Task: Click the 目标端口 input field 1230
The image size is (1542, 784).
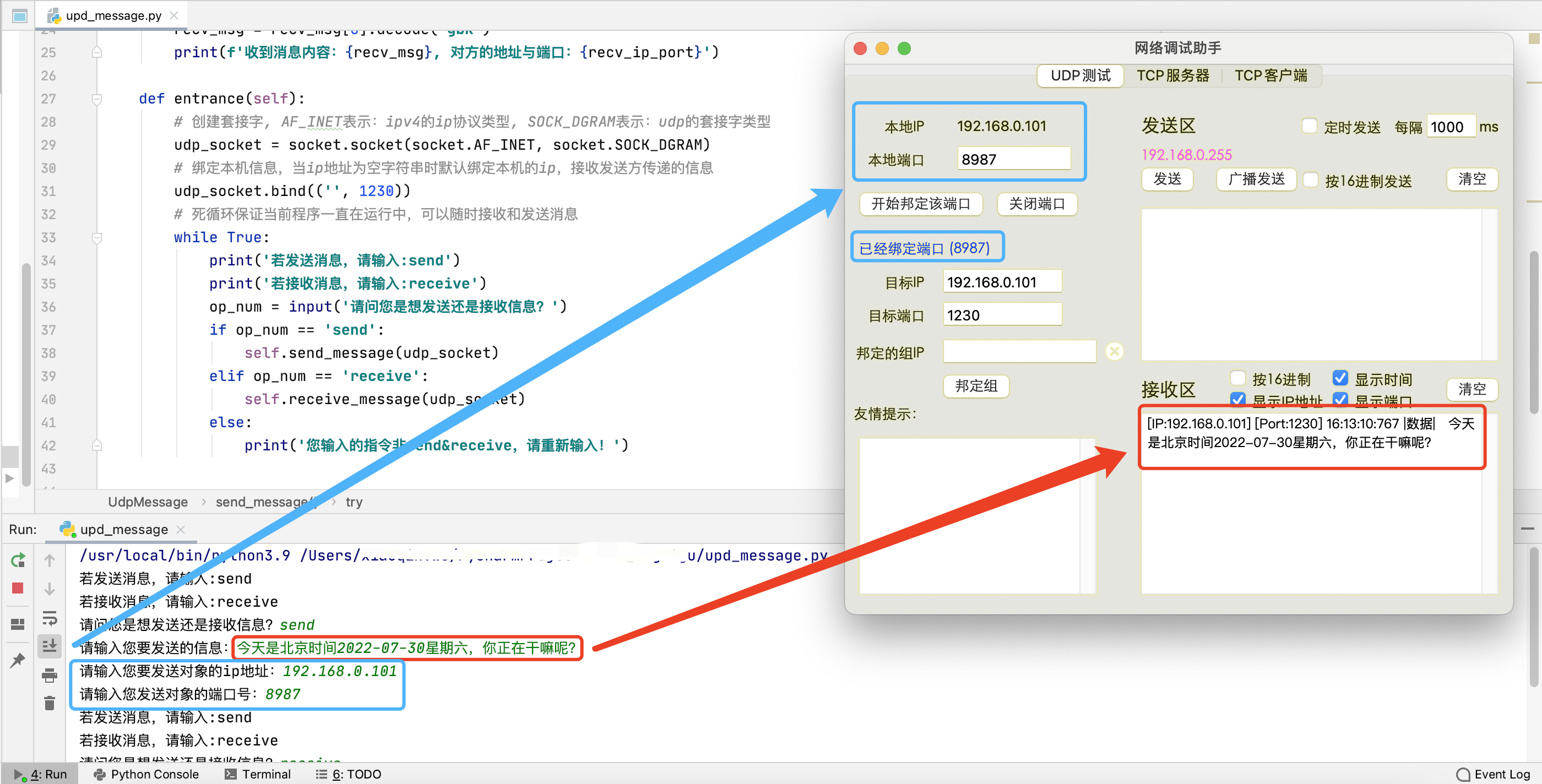Action: [1002, 315]
